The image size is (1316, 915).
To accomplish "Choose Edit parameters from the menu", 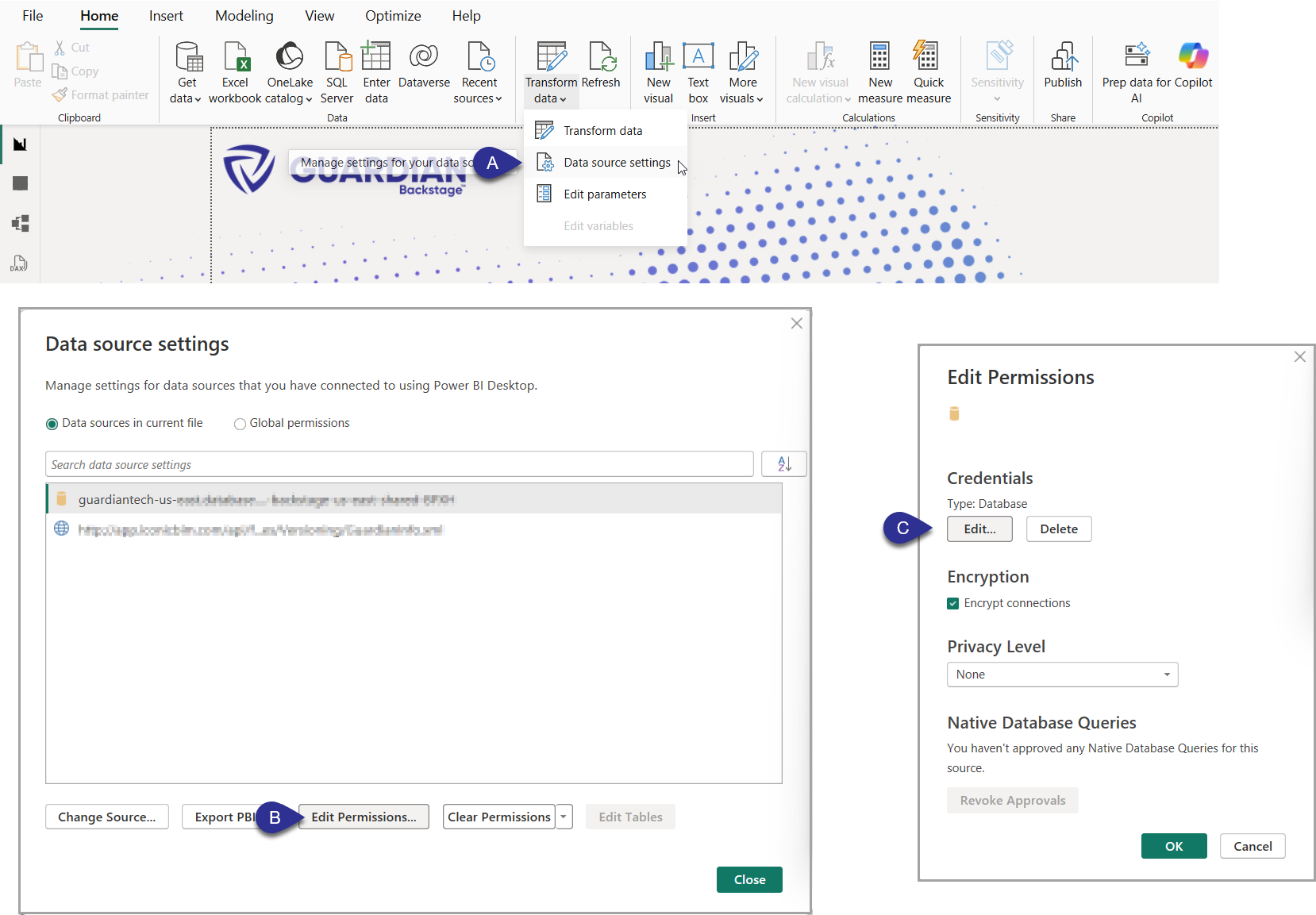I will click(x=604, y=194).
